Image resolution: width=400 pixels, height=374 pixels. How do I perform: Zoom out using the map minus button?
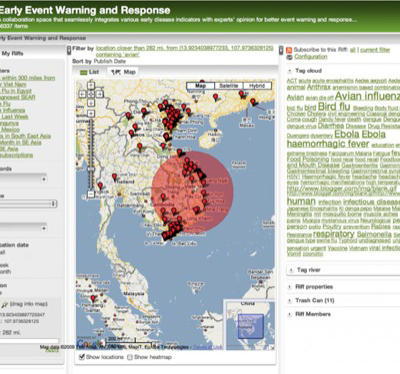[x=91, y=194]
